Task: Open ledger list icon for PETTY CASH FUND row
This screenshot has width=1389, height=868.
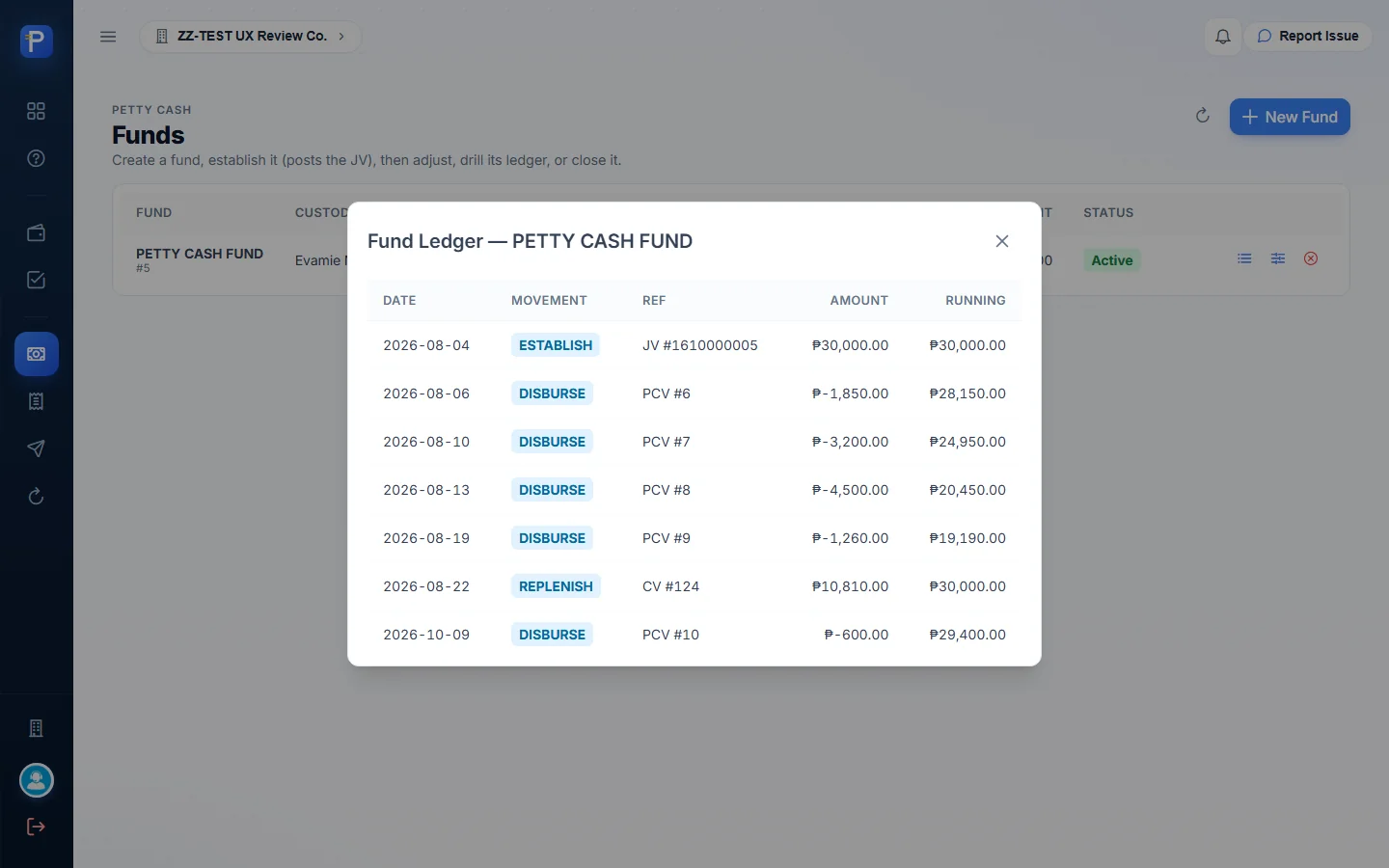Action: [1244, 258]
